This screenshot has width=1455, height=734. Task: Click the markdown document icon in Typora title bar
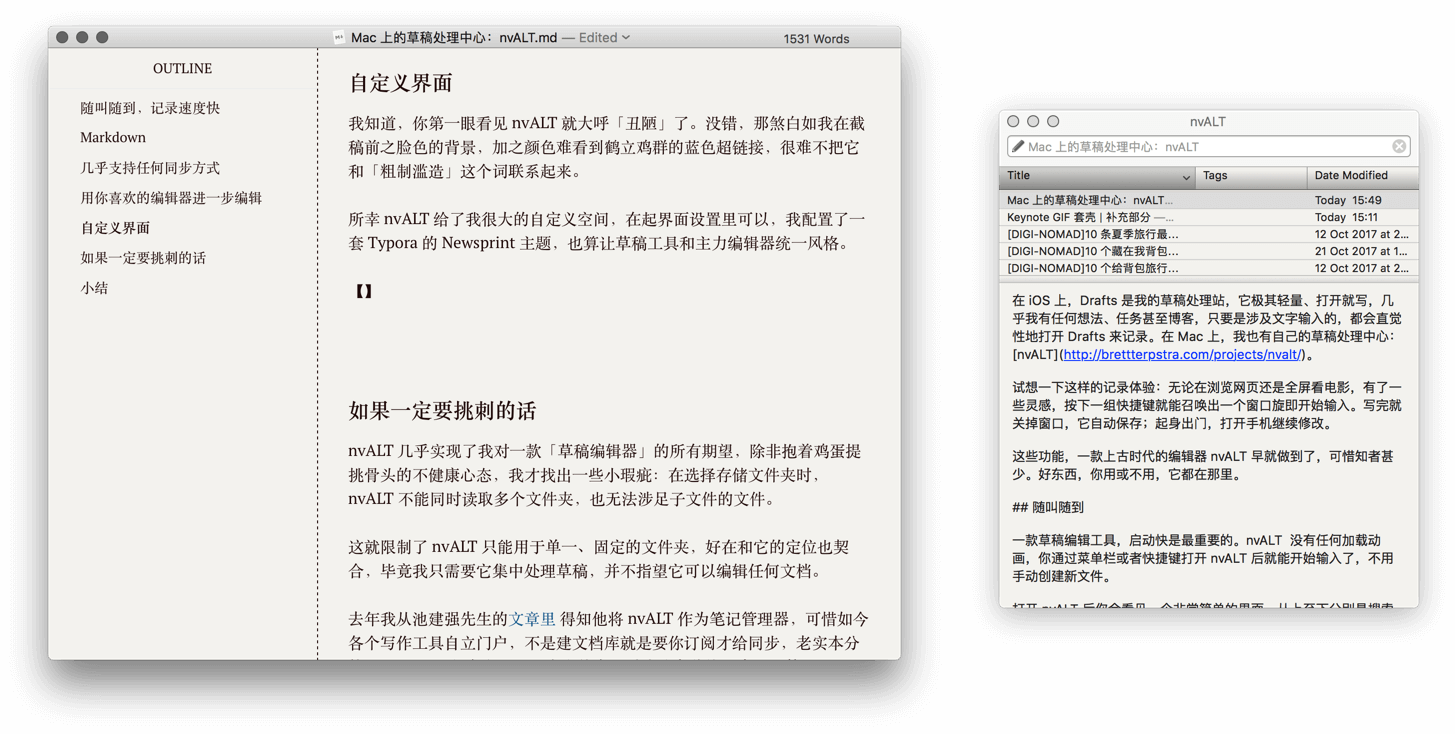[x=339, y=38]
